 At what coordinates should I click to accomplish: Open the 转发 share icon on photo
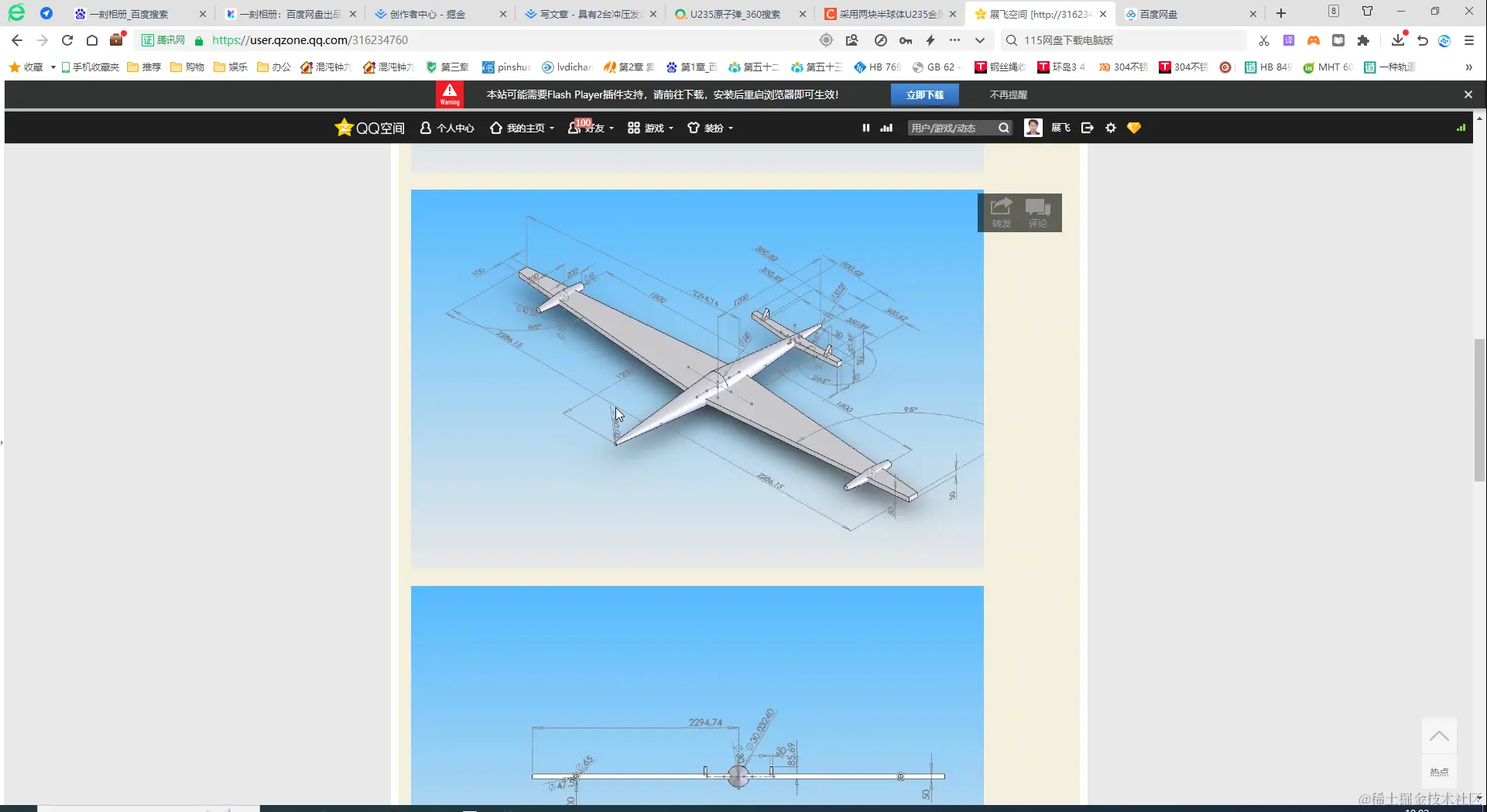[x=1001, y=211]
